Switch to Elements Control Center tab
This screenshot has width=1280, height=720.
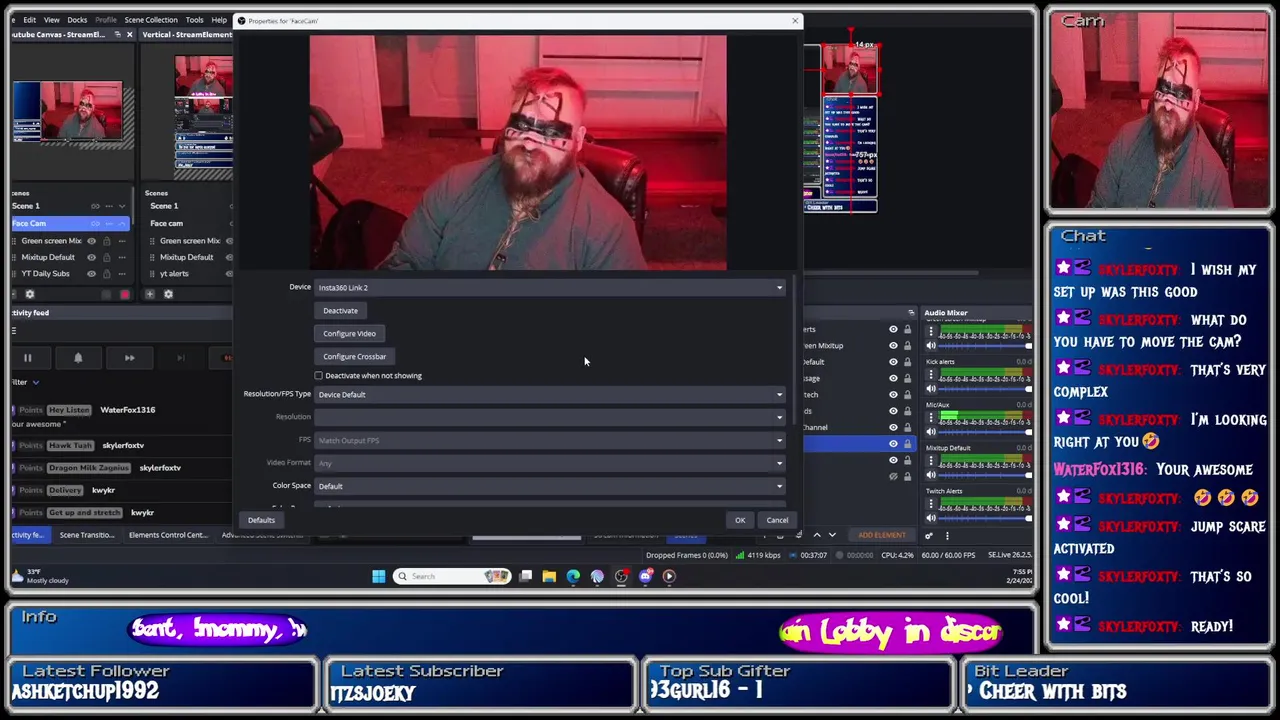pyautogui.click(x=168, y=535)
